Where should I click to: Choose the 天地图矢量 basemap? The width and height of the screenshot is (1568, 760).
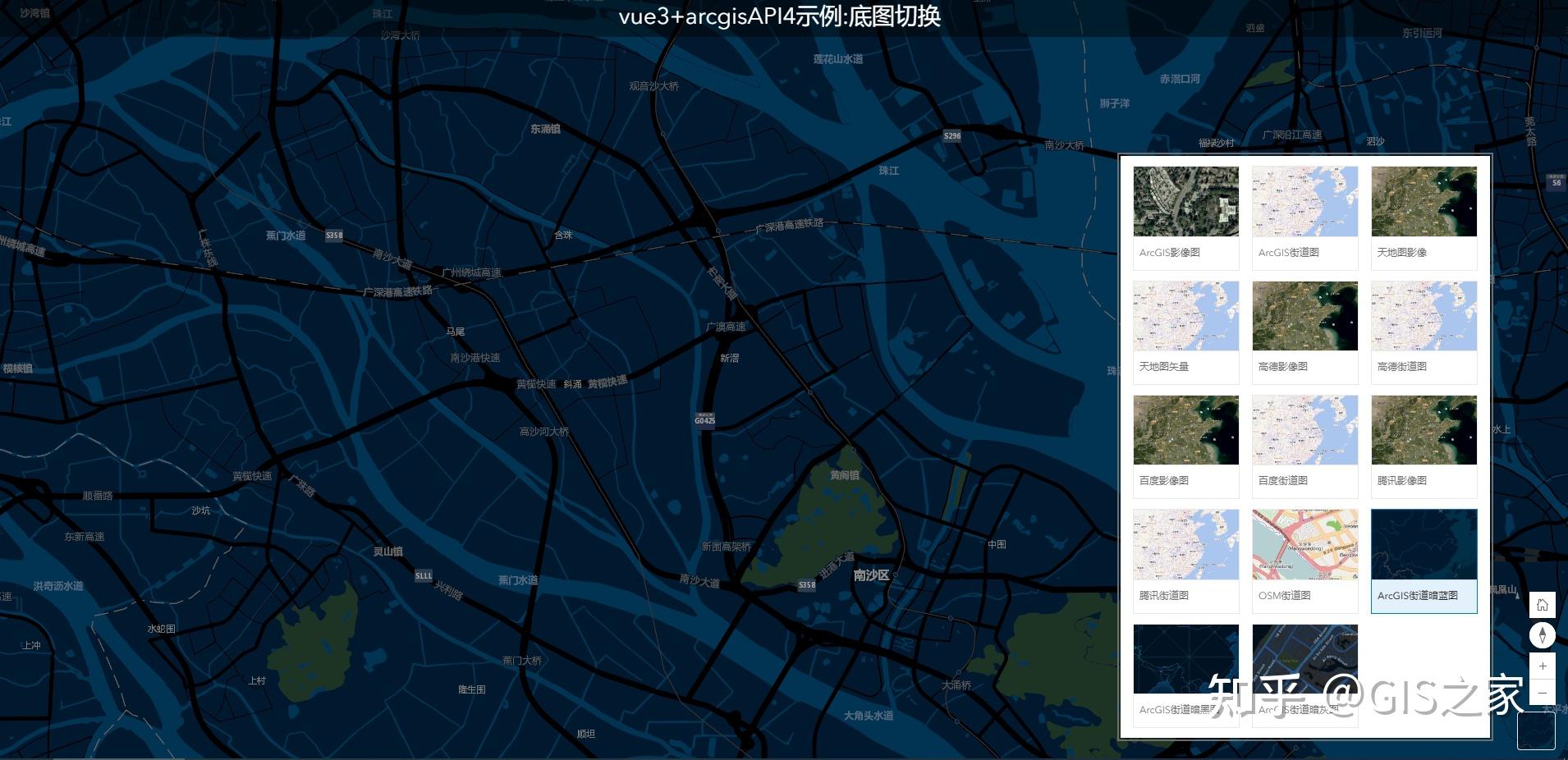[x=1186, y=332]
